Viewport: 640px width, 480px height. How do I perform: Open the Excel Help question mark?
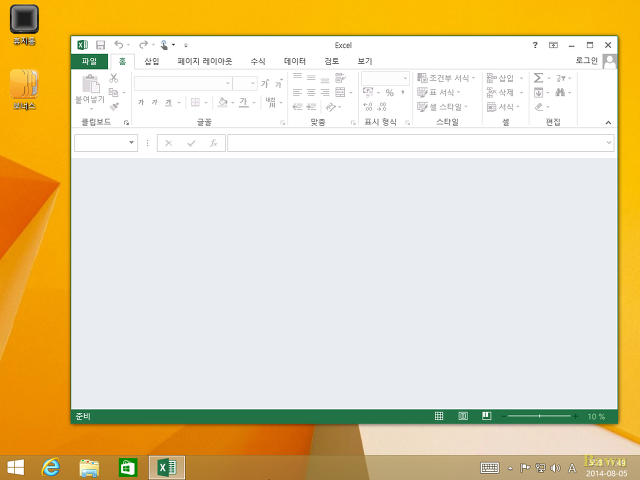point(535,45)
